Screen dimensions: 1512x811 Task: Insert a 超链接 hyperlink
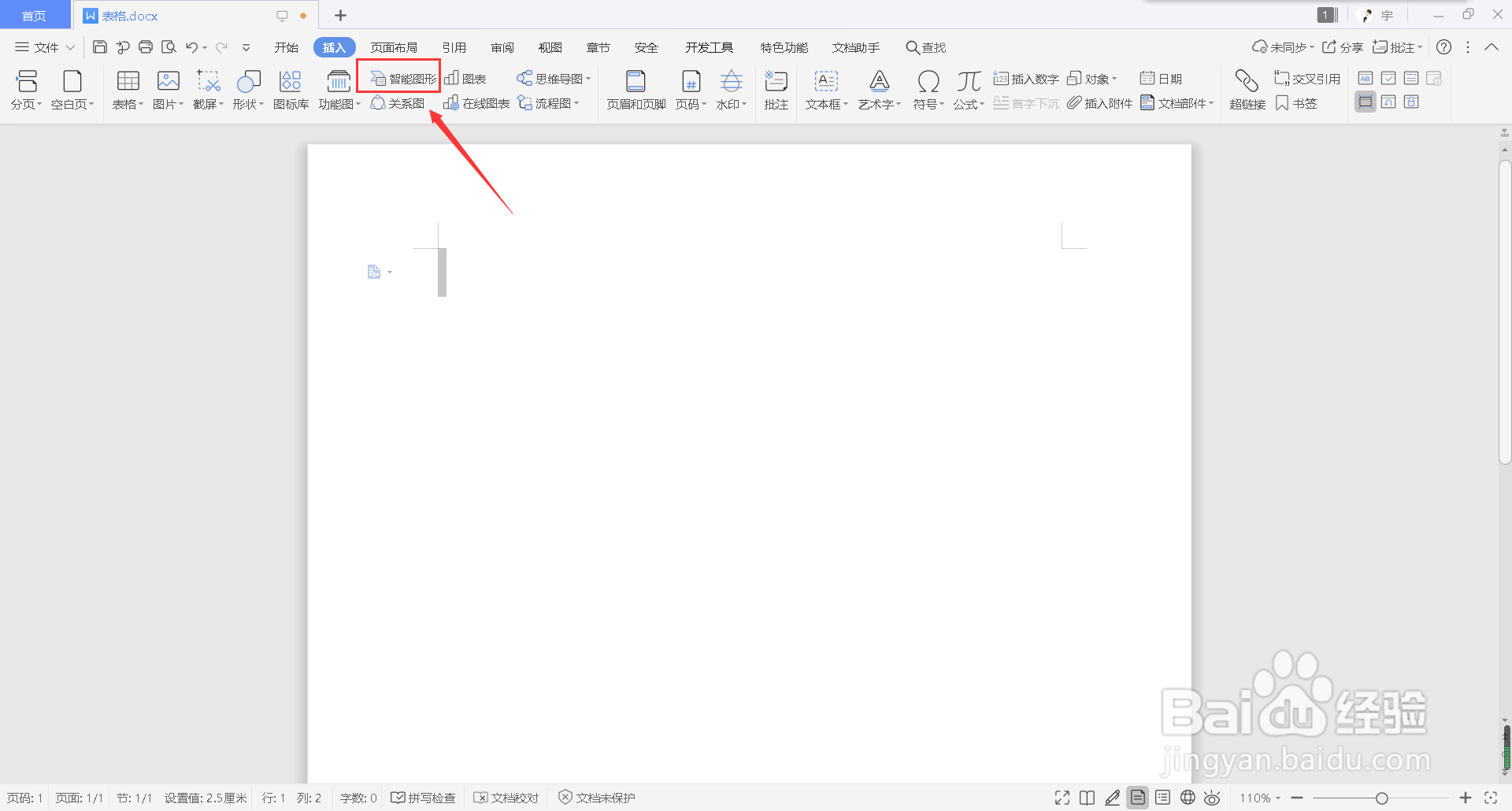[1247, 90]
